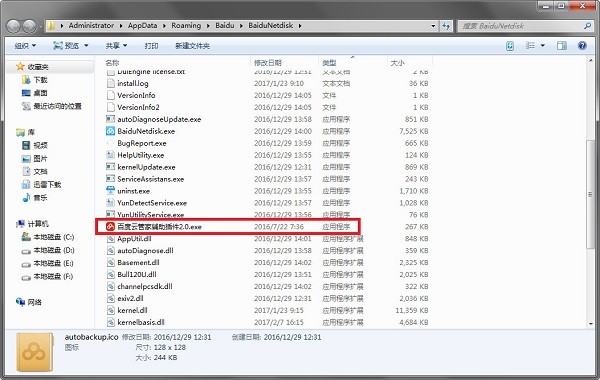Click the vertical scrollbar of file list
This screenshot has height=380, width=600.
point(590,192)
